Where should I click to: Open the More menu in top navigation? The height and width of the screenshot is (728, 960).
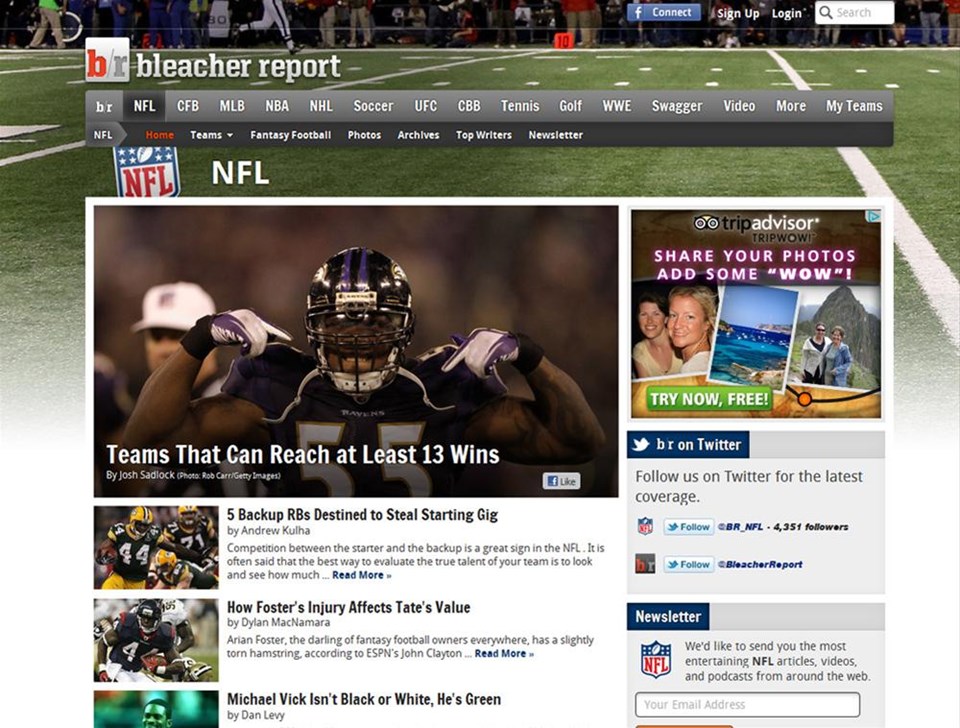point(791,106)
